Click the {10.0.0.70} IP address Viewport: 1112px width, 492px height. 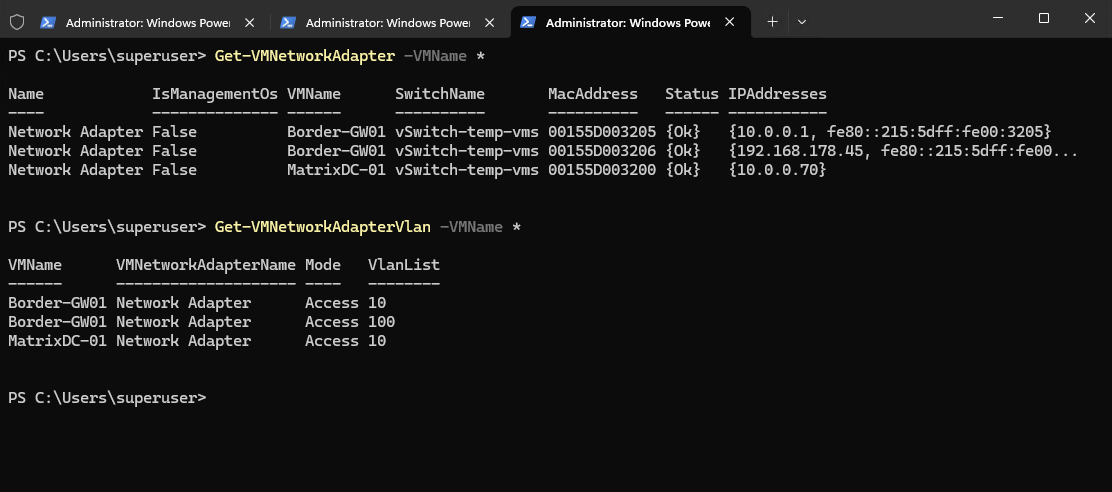777,170
